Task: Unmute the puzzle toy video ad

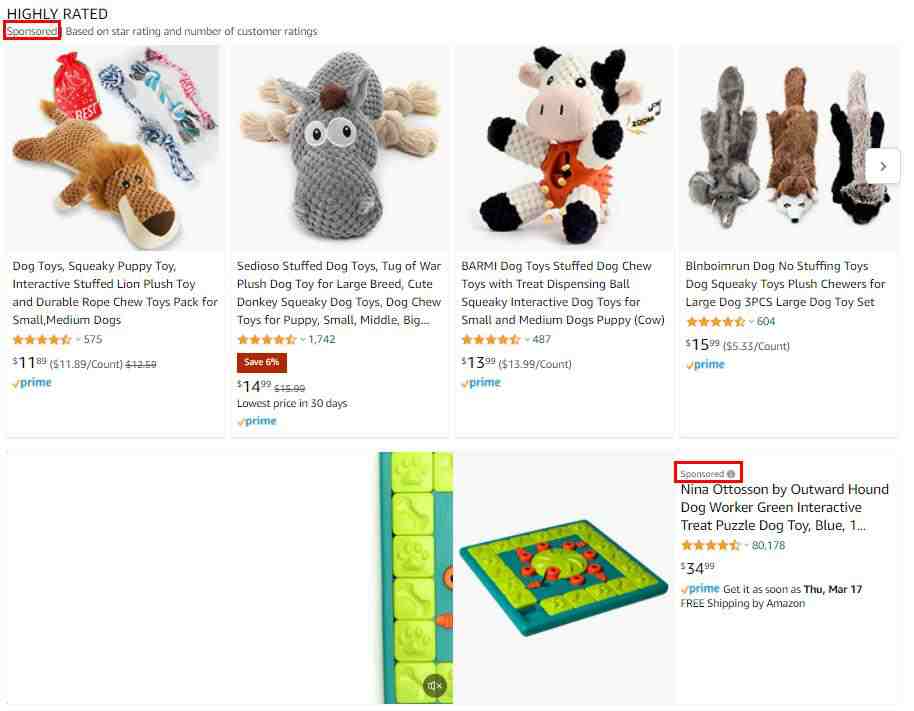Action: (x=435, y=685)
